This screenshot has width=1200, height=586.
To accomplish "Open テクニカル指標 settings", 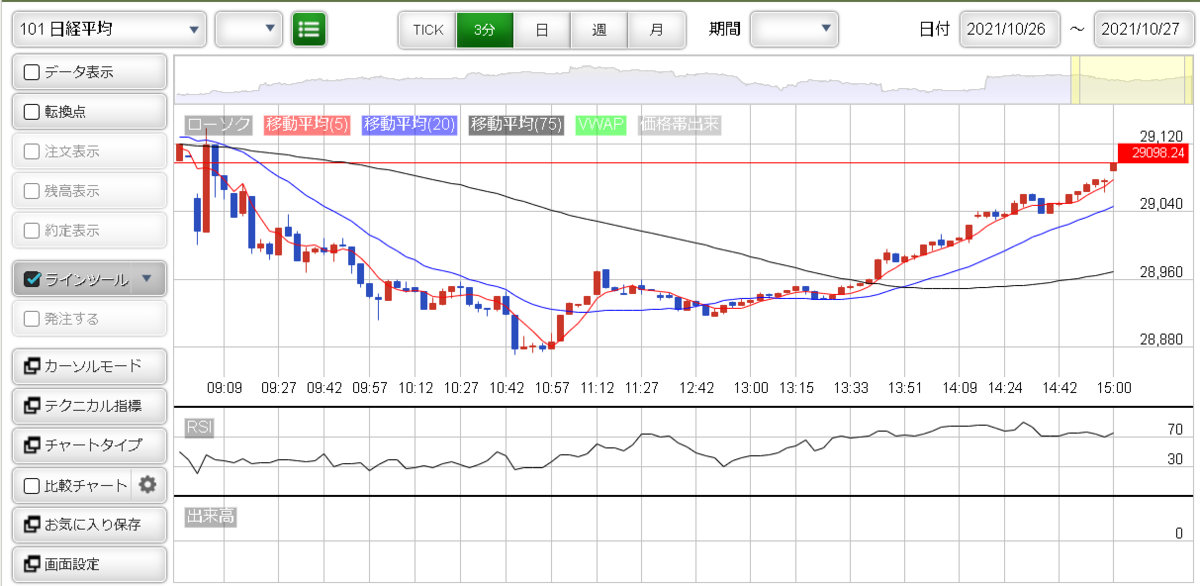I will coord(89,405).
